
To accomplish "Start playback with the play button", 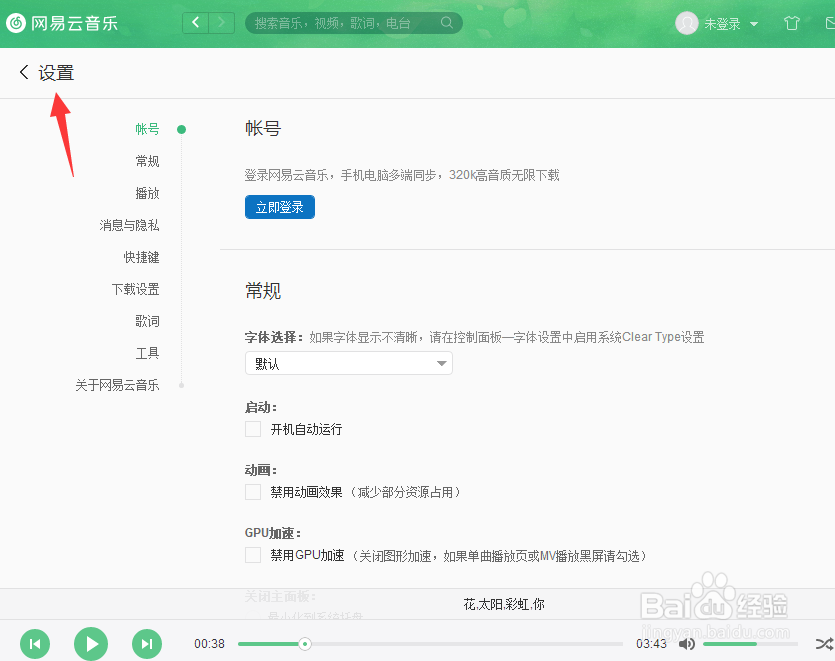I will 91,644.
